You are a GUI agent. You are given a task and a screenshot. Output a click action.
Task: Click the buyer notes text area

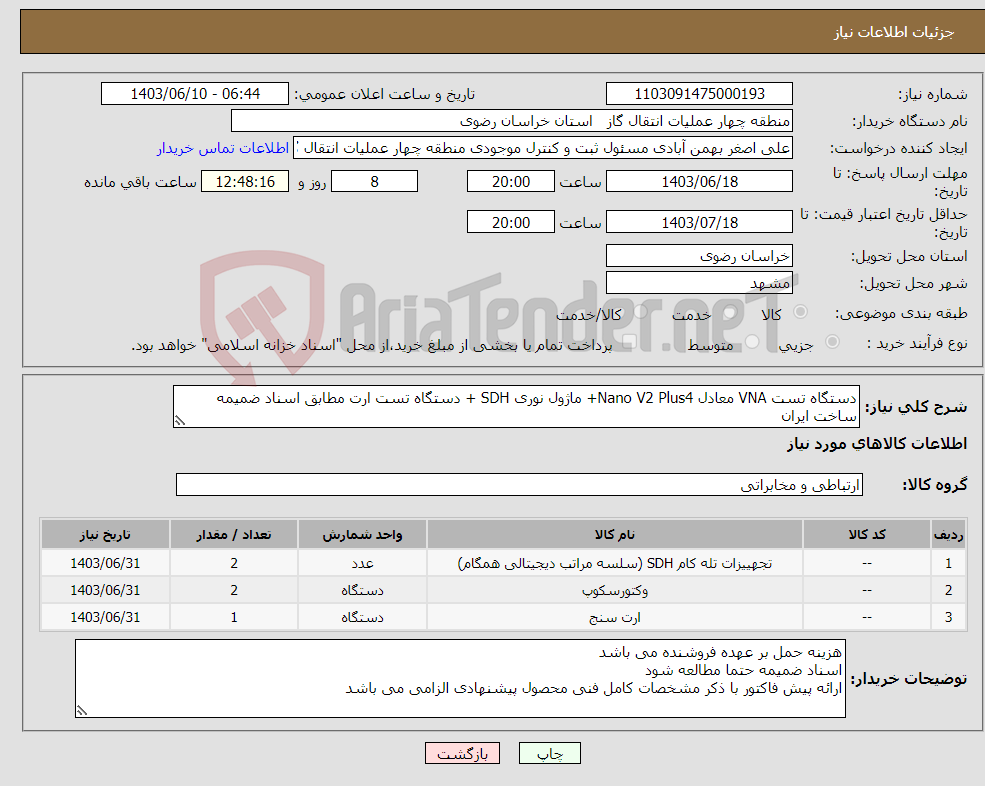pos(460,679)
